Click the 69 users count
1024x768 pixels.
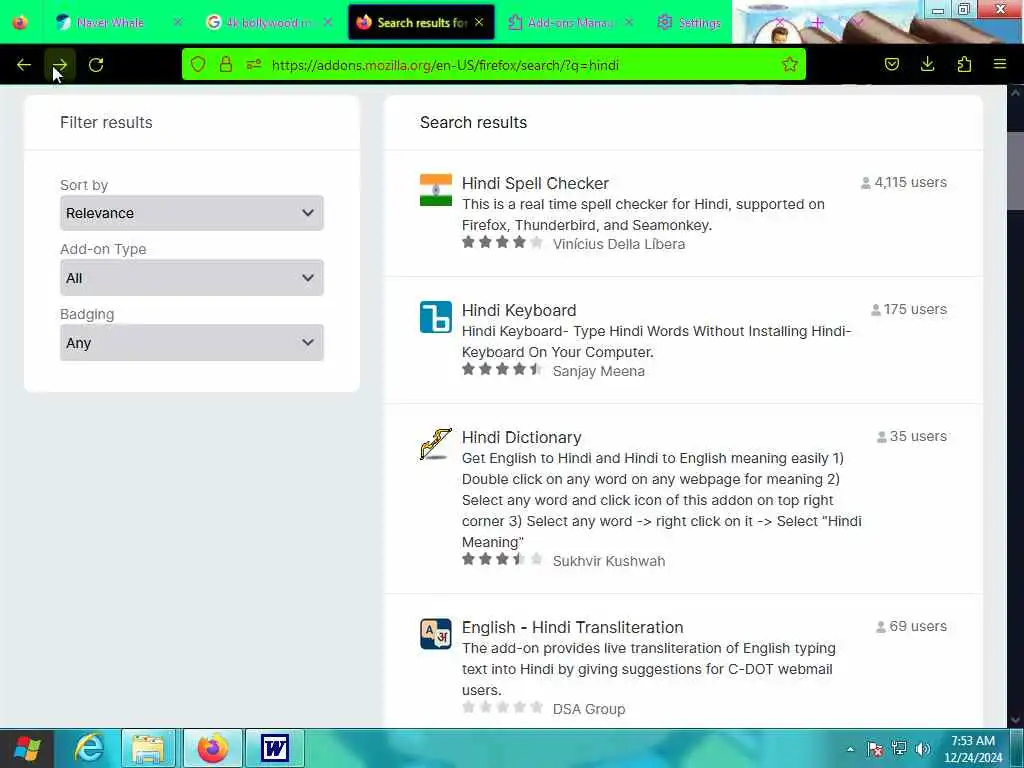click(911, 626)
